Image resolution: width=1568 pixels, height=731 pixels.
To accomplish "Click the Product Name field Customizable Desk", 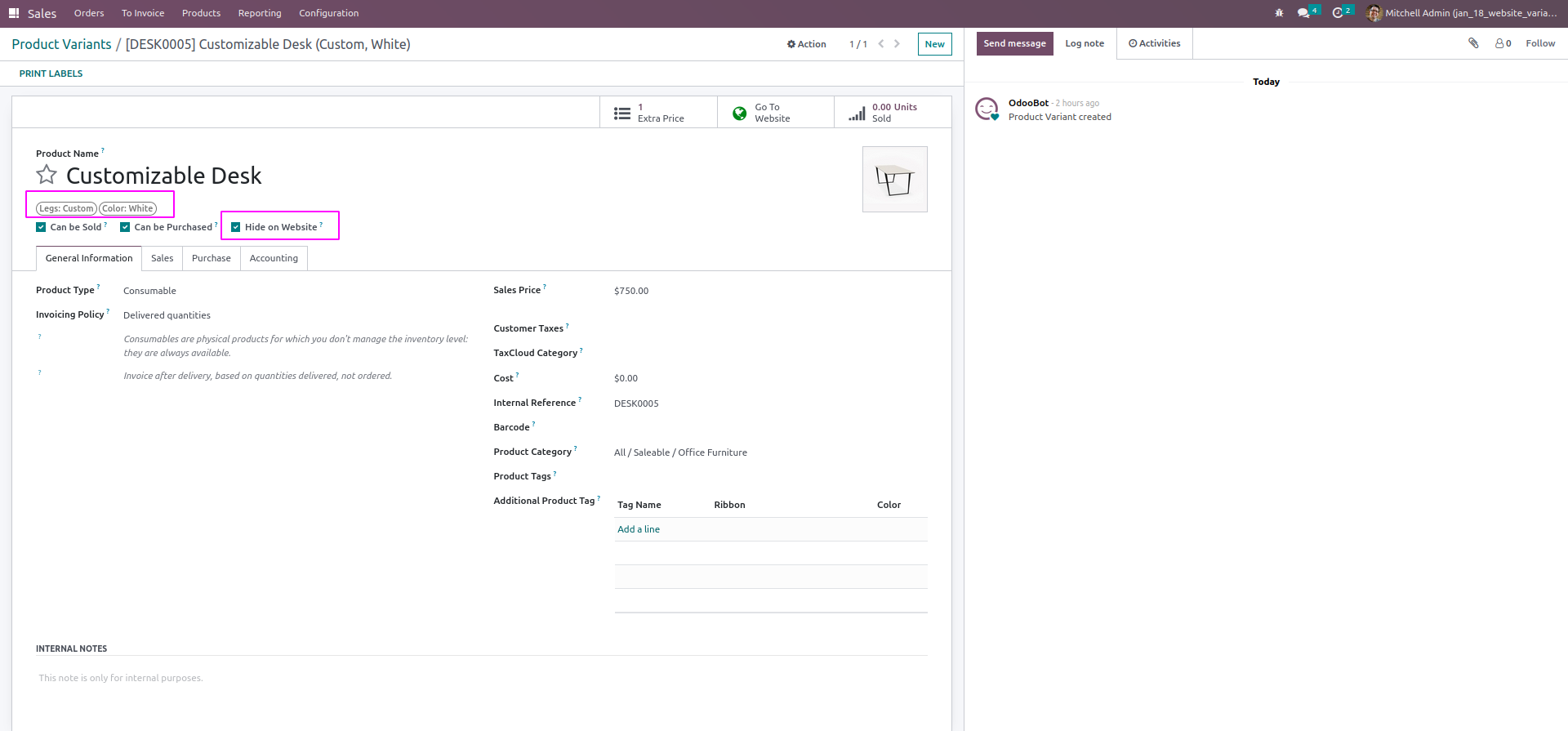I will (x=164, y=176).
